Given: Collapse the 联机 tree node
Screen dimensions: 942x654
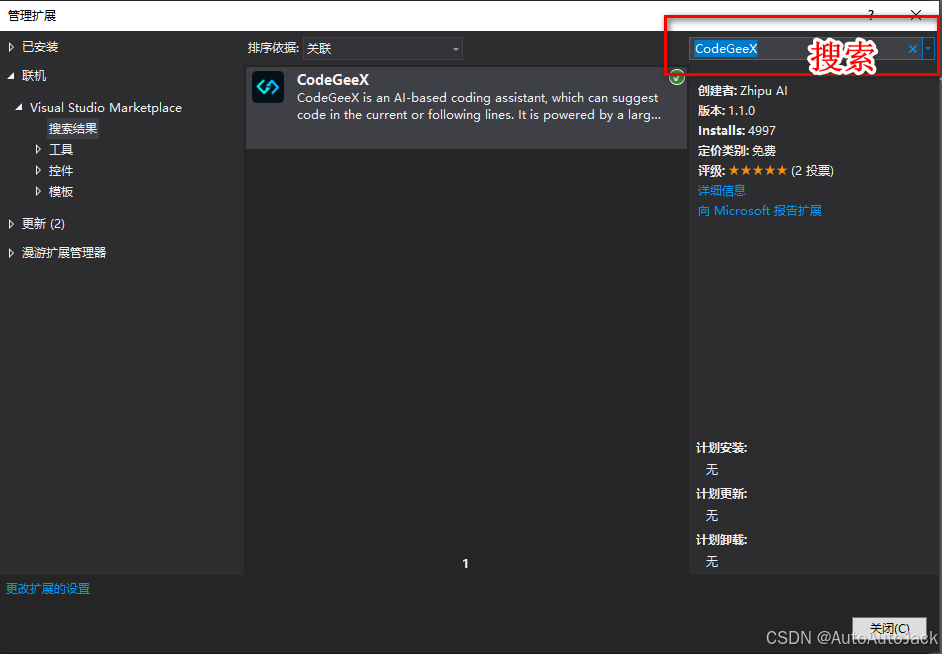Looking at the screenshot, I should point(11,76).
